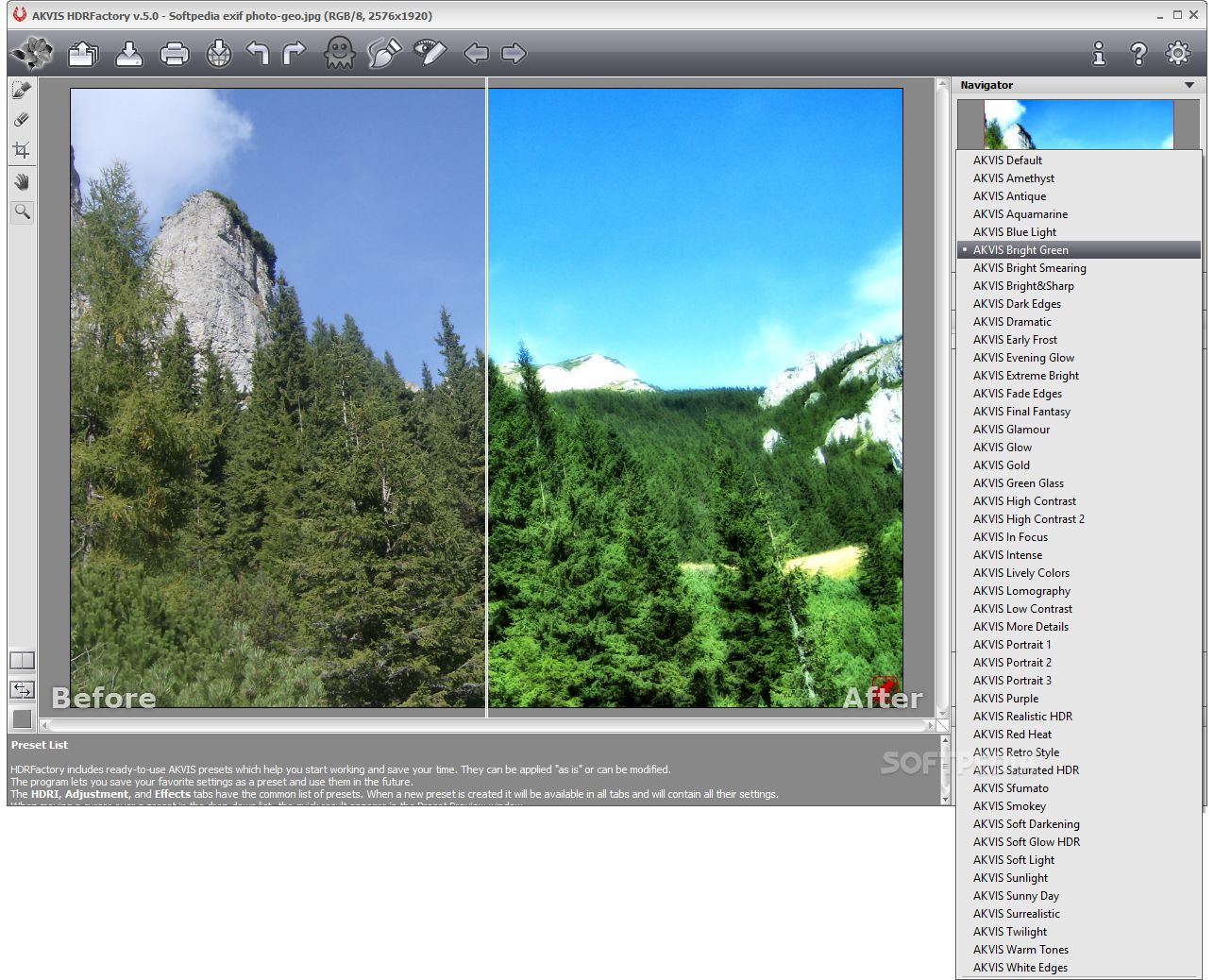Go back with left arrow icon
1214x980 pixels.
[476, 54]
